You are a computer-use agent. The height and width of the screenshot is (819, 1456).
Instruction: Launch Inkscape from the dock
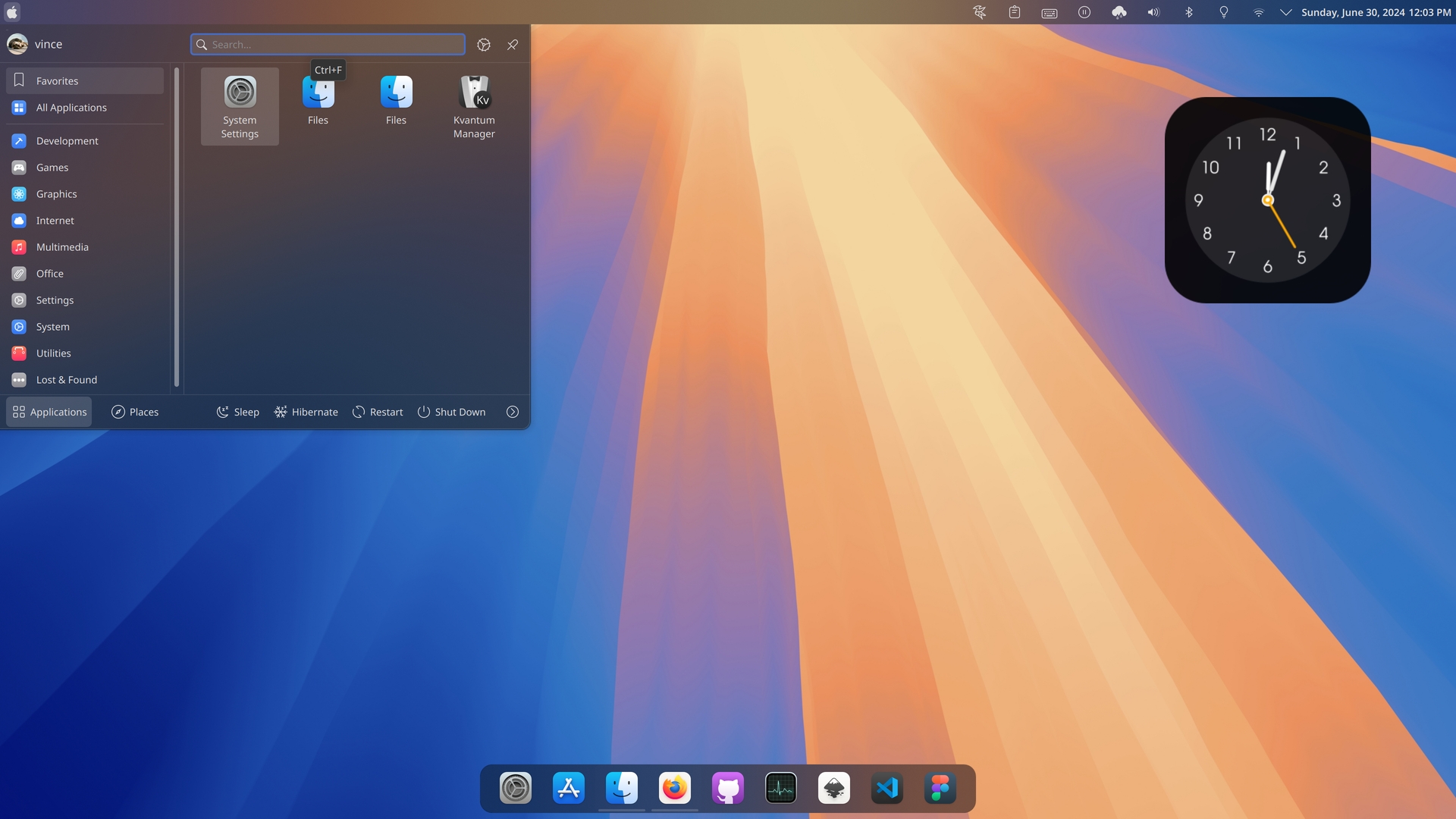[x=834, y=789]
